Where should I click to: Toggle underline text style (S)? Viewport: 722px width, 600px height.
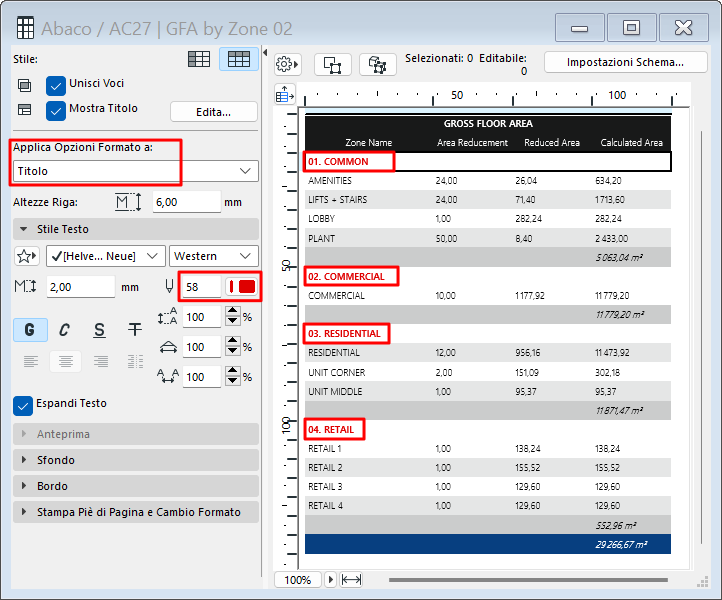pyautogui.click(x=99, y=329)
